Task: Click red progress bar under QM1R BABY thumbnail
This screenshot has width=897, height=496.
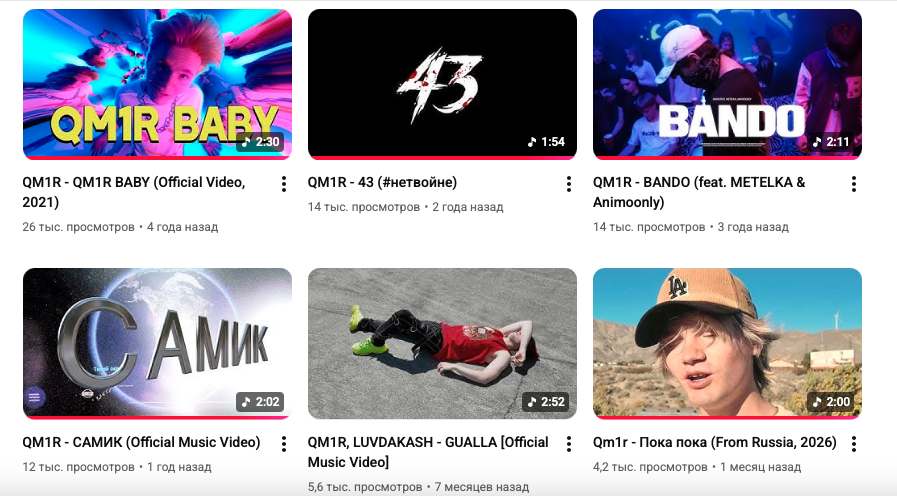Action: [x=157, y=157]
